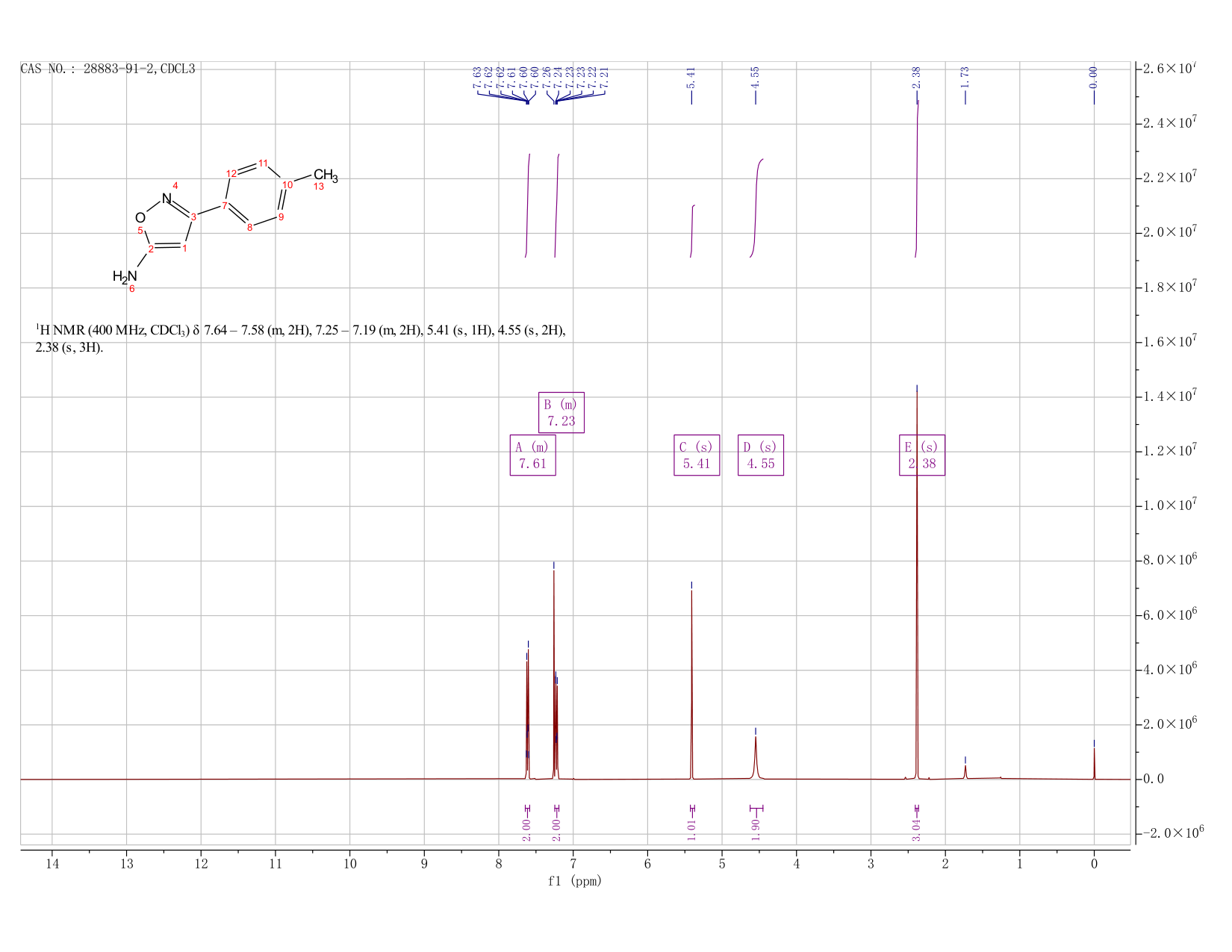
Task: Click the CH3 group in the structure
Action: pyautogui.click(x=326, y=176)
